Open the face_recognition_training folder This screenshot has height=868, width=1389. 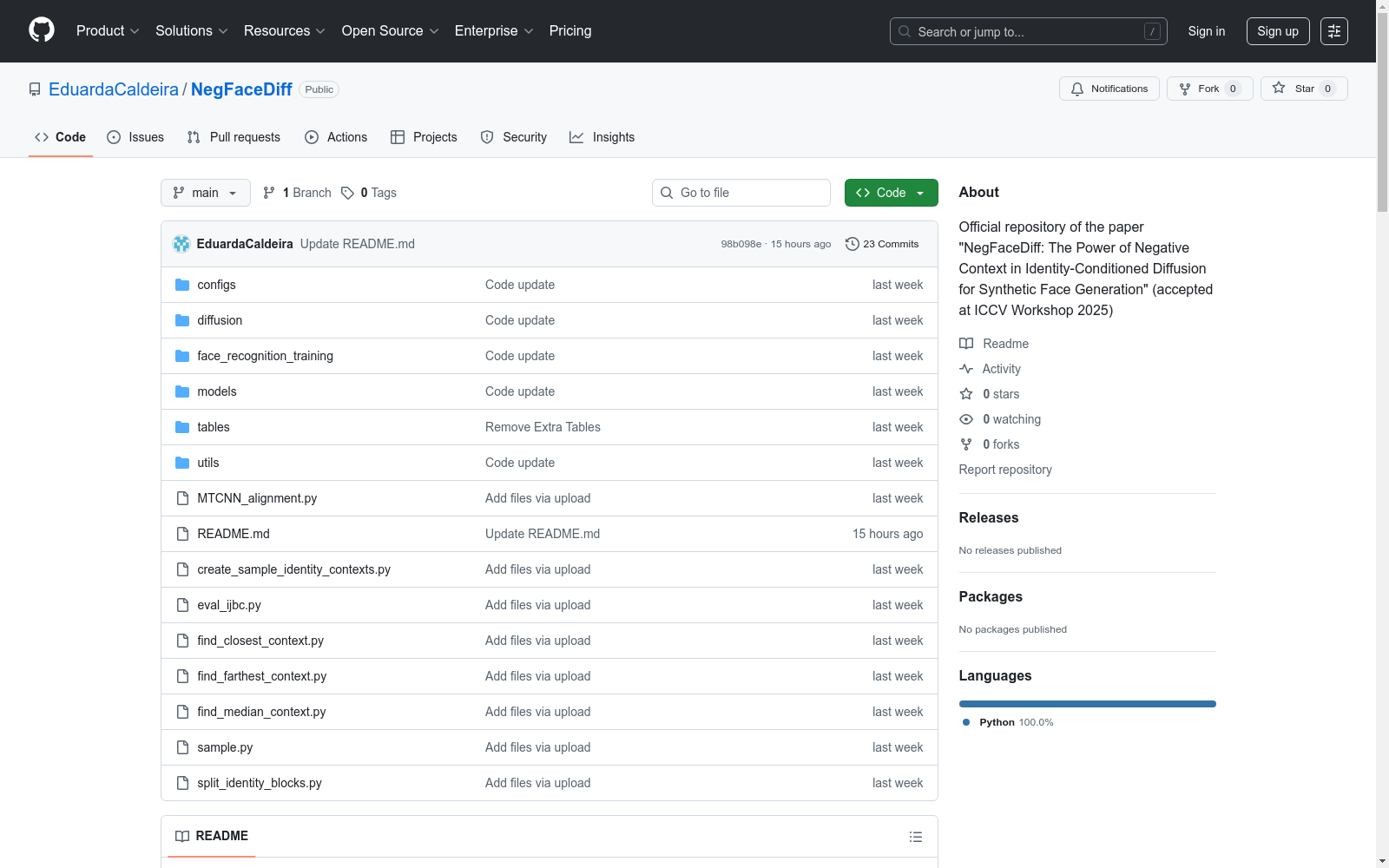pos(265,356)
